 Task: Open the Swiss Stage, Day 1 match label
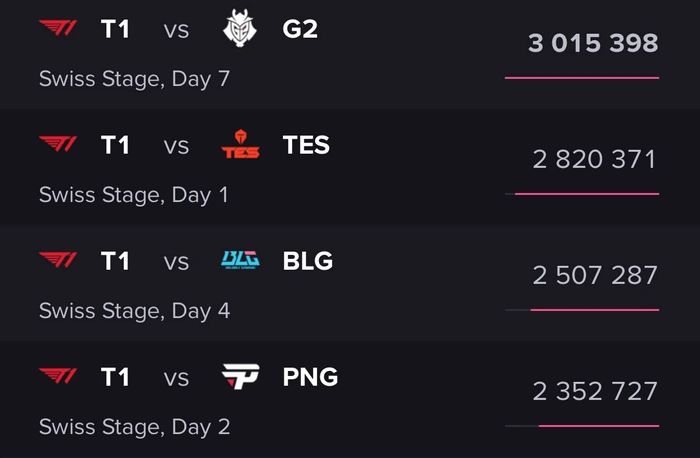click(x=133, y=195)
